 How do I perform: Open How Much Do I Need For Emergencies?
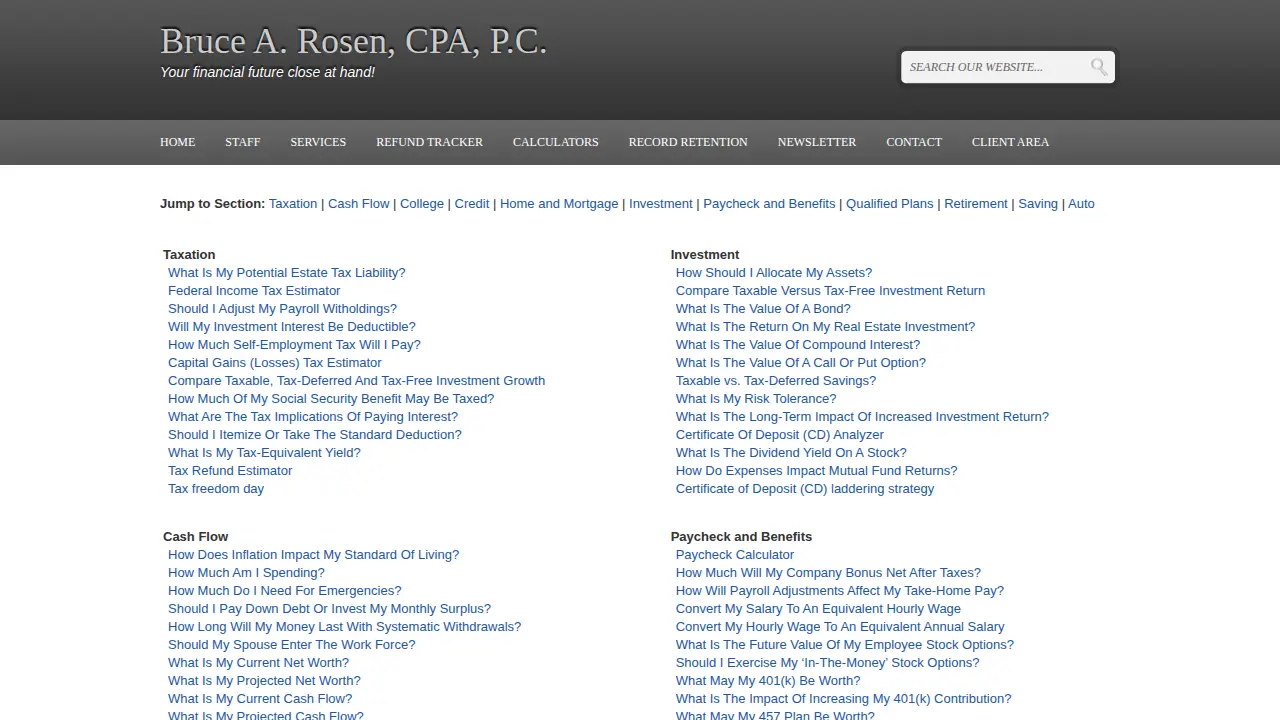click(284, 591)
